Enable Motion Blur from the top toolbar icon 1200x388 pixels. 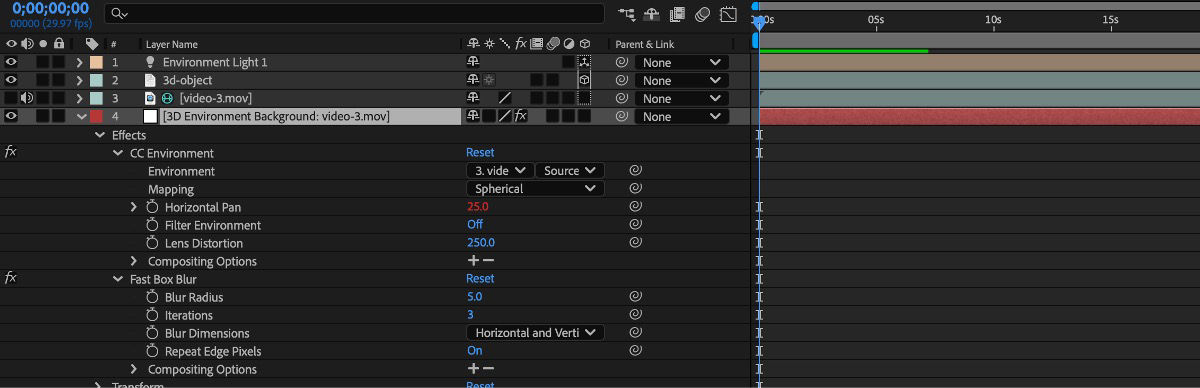(703, 14)
